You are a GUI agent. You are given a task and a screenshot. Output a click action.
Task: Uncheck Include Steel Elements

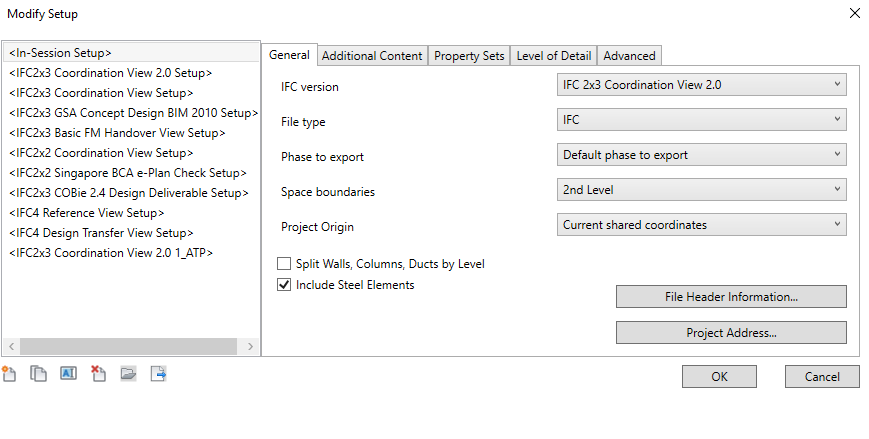284,285
